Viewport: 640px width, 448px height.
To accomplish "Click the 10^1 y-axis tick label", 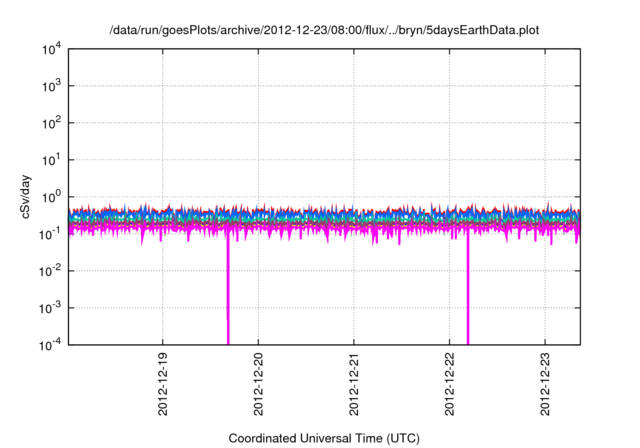I will (51, 160).
